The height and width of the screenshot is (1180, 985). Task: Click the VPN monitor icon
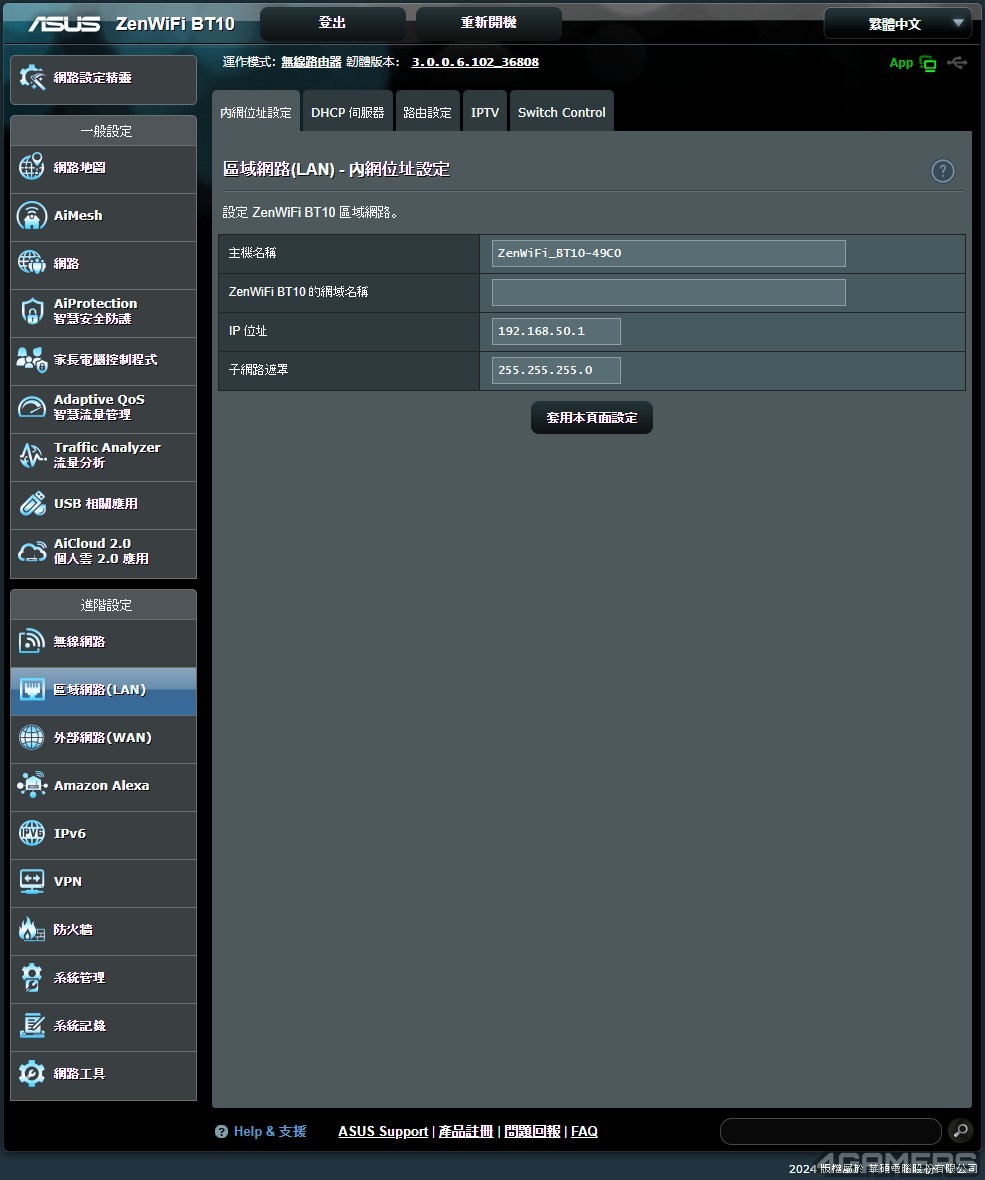[x=32, y=881]
